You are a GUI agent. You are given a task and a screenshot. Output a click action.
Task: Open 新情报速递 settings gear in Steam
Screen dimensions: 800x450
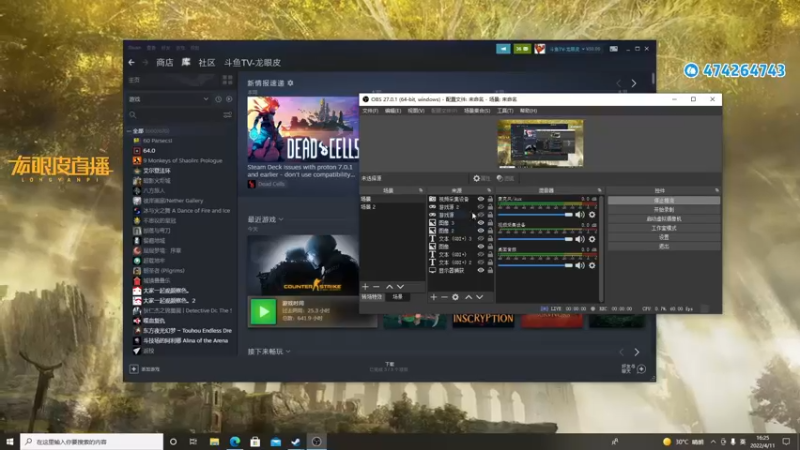click(290, 83)
